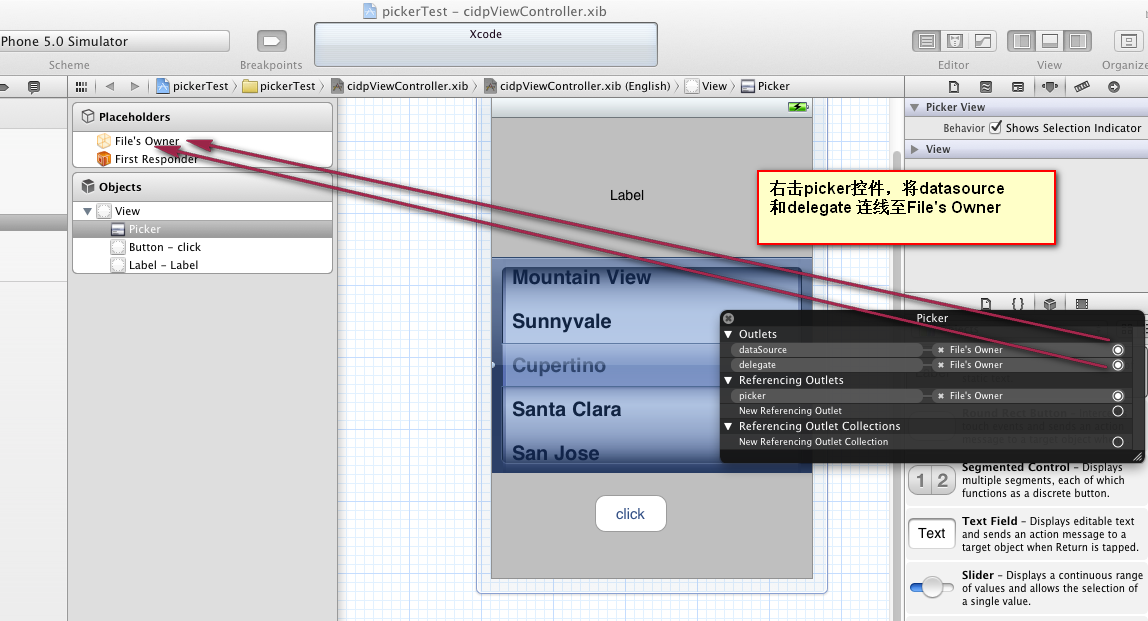Select Sunnyvale row in picker
Screen dimensions: 1148x621
[562, 321]
